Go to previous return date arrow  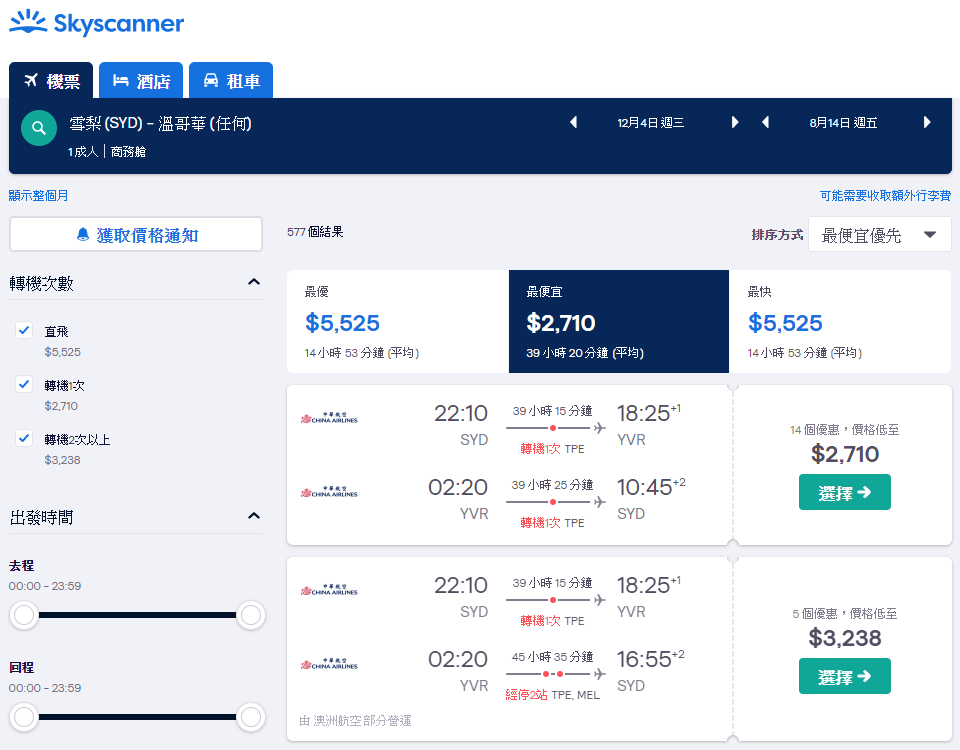765,122
